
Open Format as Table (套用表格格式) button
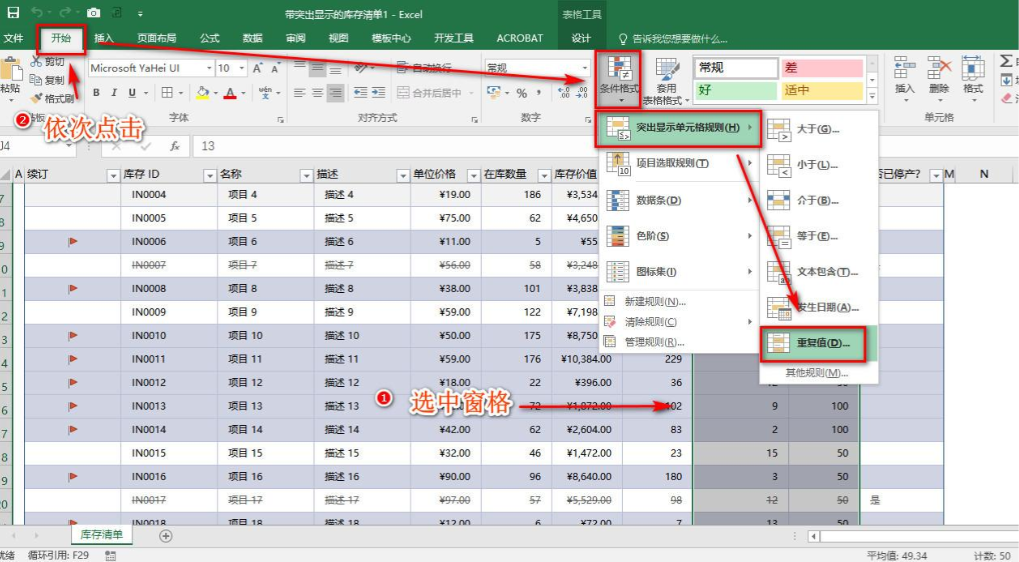click(x=665, y=81)
